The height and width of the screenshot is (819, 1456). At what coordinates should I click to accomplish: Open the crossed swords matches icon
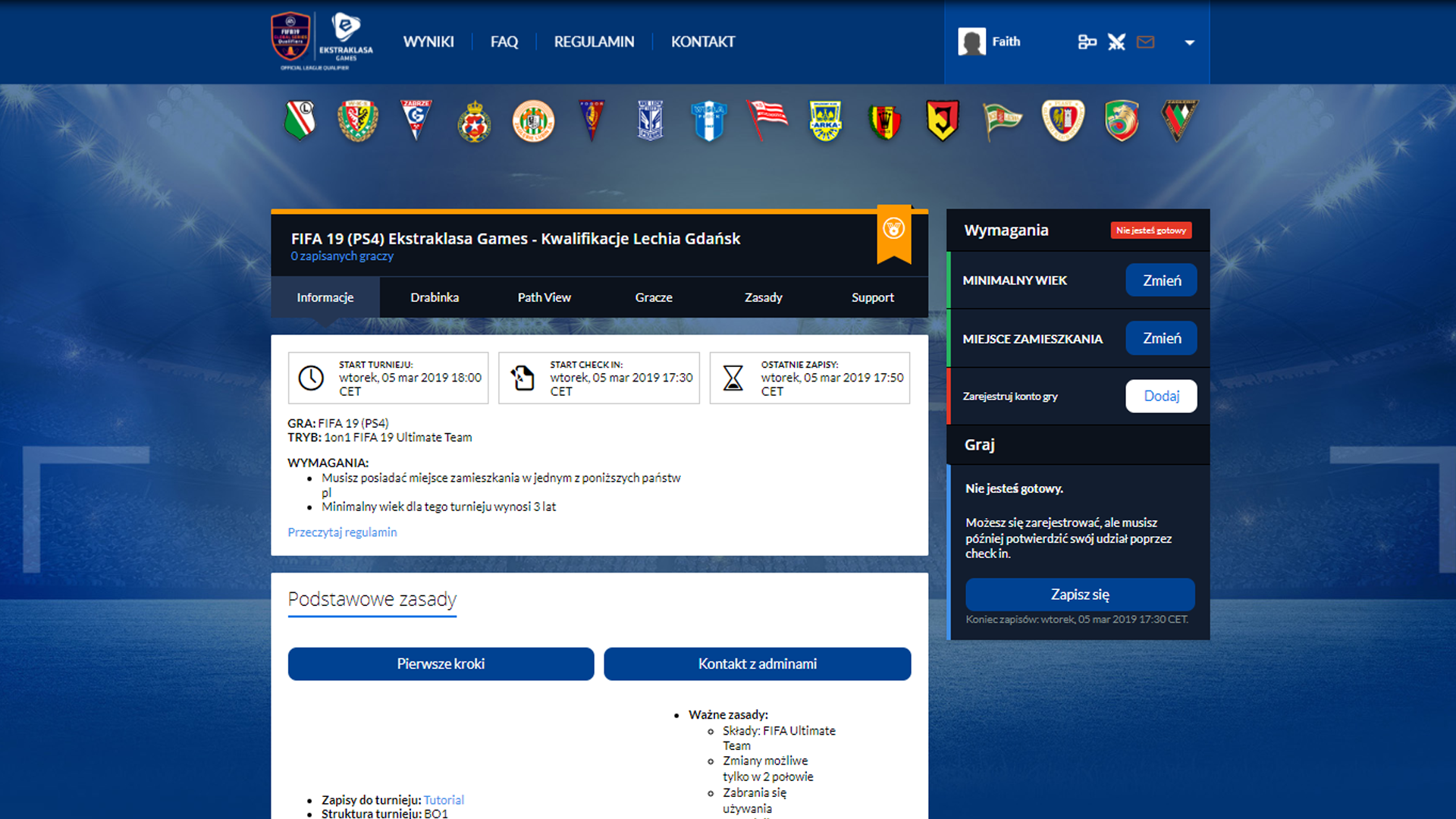pos(1116,42)
